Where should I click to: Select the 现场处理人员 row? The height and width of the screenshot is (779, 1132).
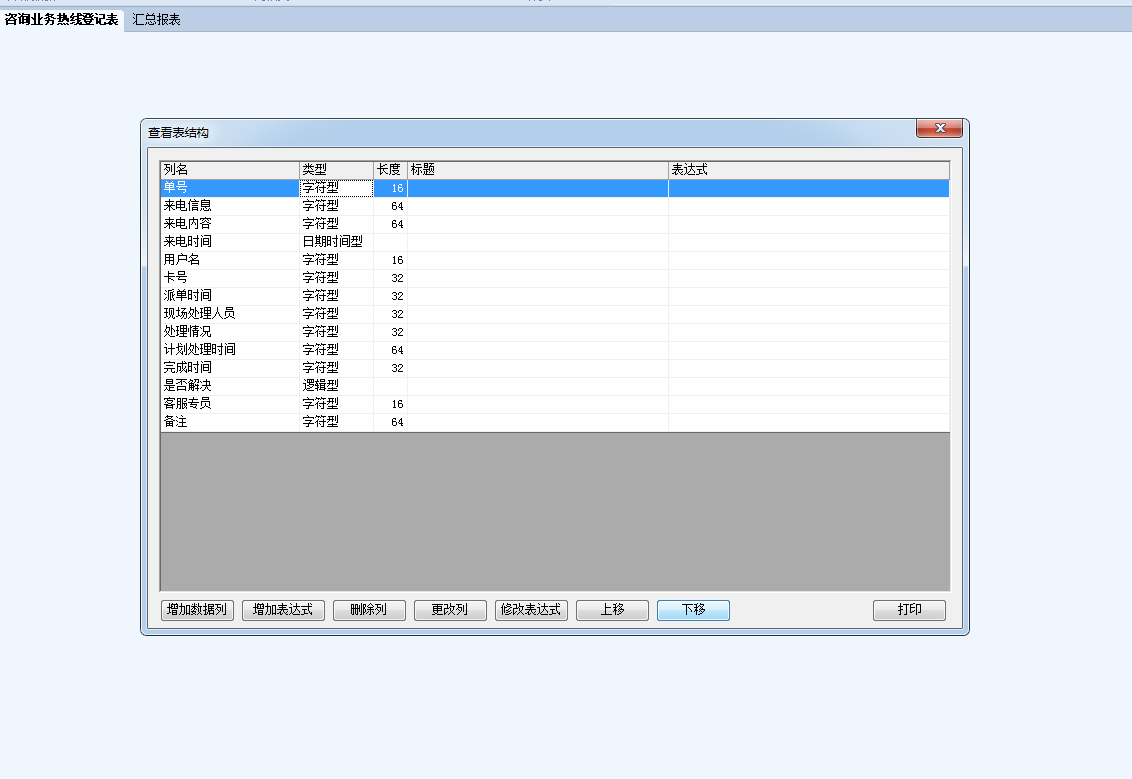coord(200,314)
